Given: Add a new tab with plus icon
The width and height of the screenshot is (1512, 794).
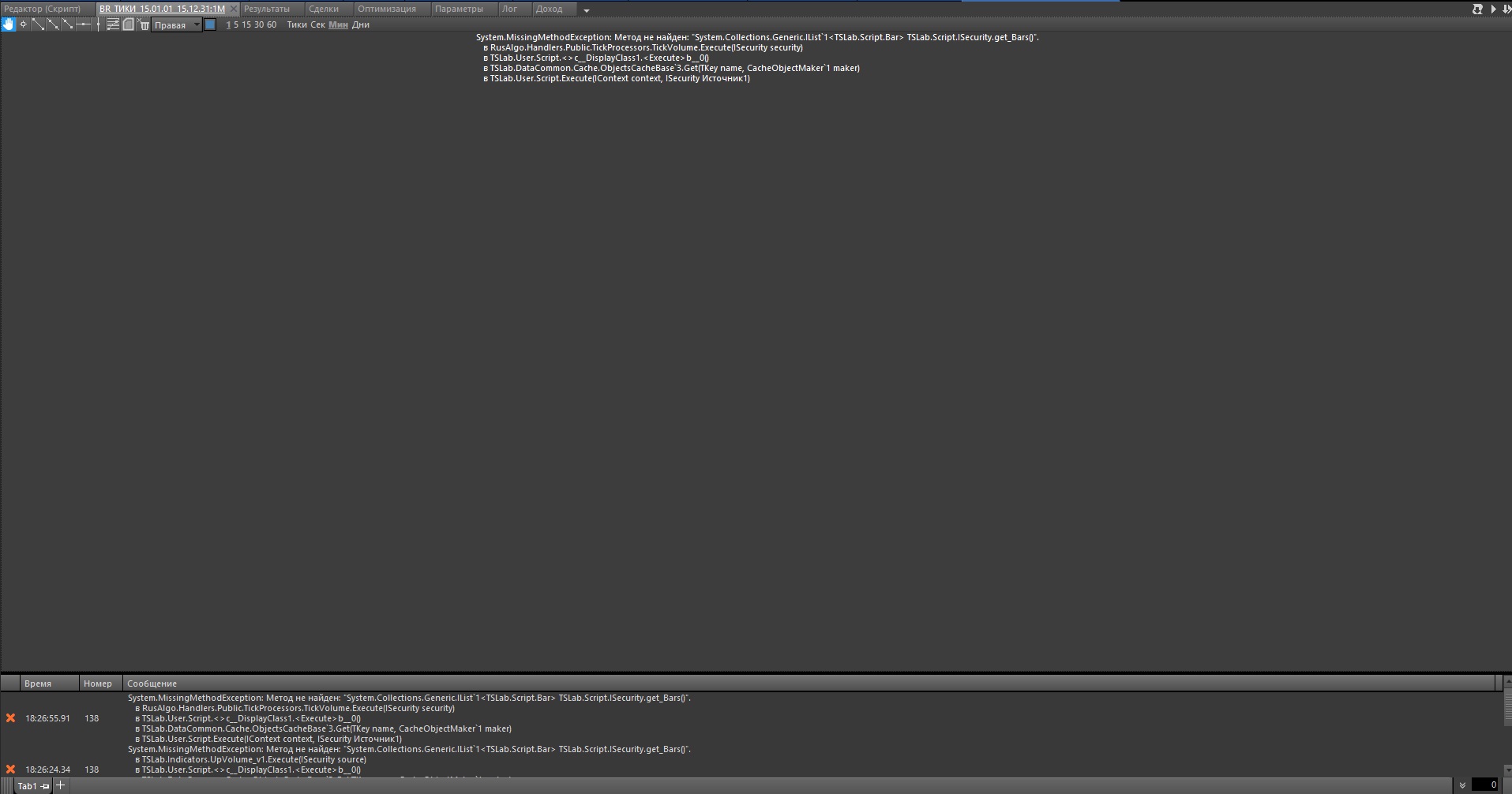Looking at the screenshot, I should tap(60, 785).
